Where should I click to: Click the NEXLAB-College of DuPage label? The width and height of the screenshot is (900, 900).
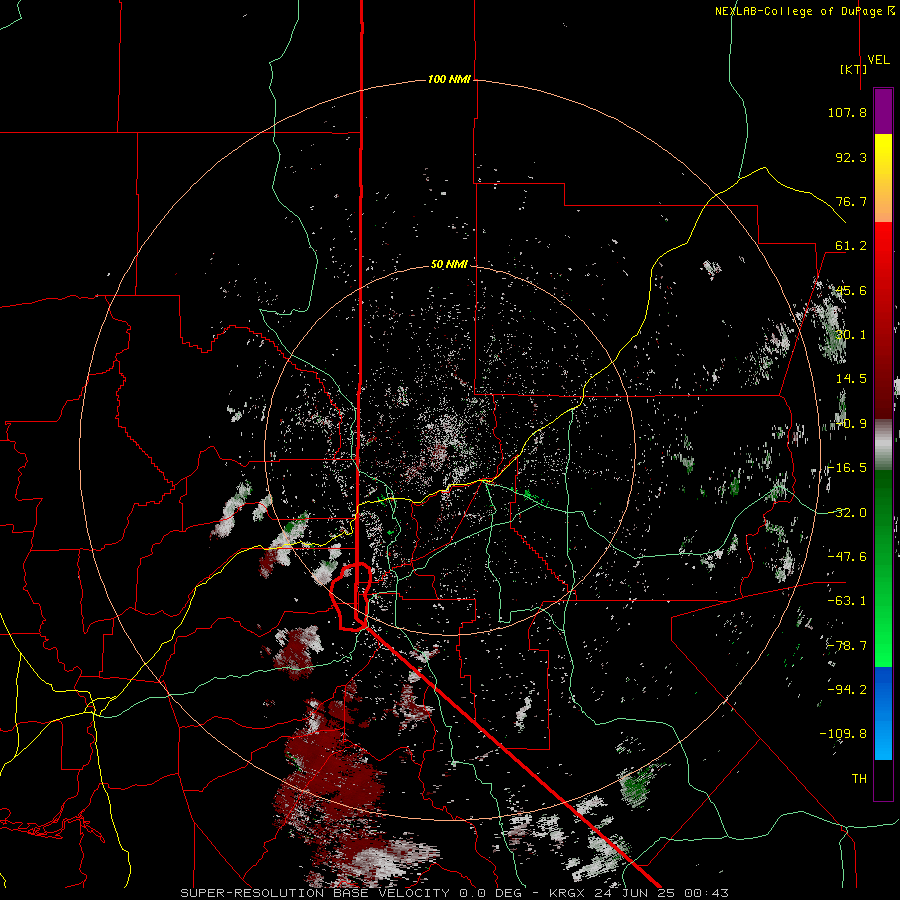pos(798,11)
